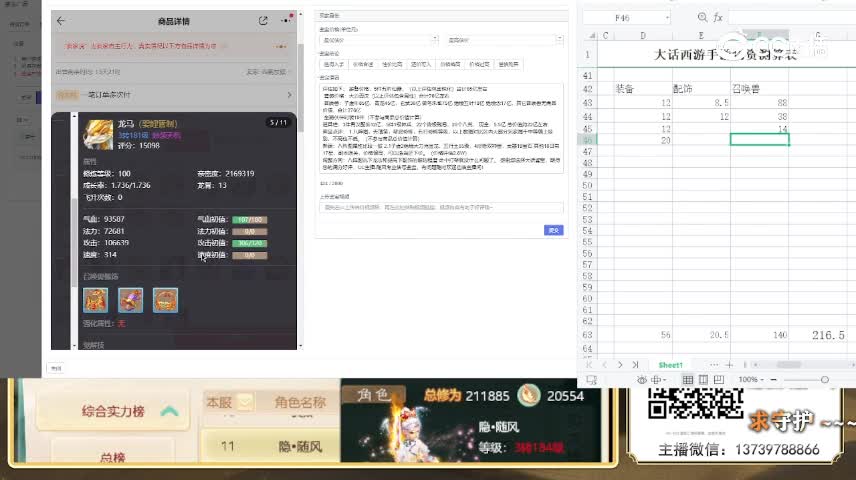856x480 pixels.
Task: Click the QR code image in stream overlay
Action: 695,403
